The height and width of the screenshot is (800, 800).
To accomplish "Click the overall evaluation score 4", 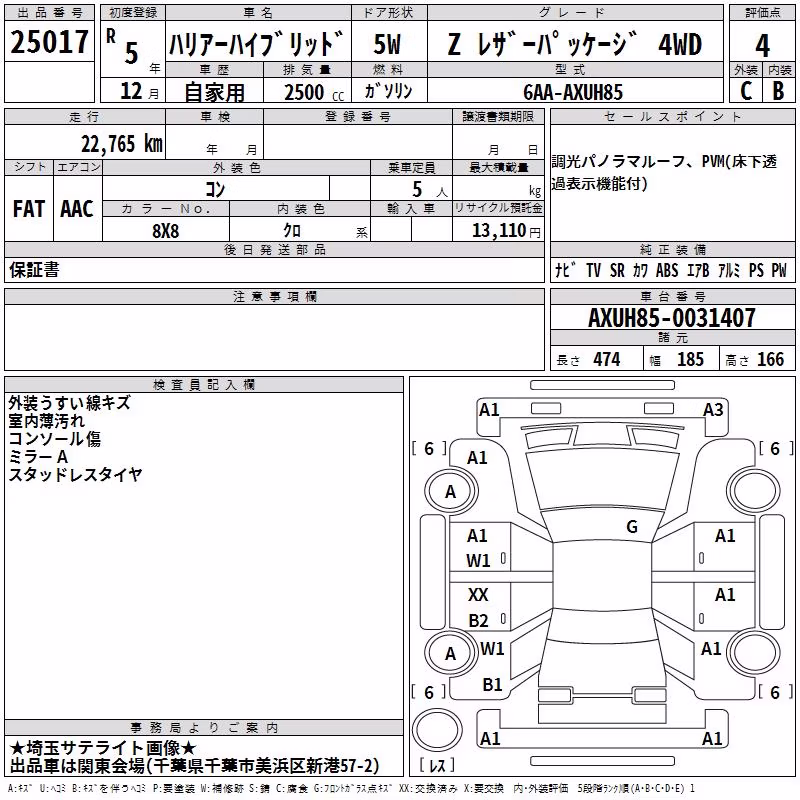I will click(762, 45).
